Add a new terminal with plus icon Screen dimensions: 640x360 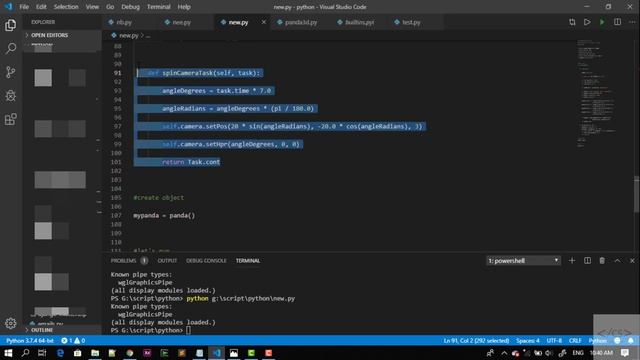click(572, 260)
